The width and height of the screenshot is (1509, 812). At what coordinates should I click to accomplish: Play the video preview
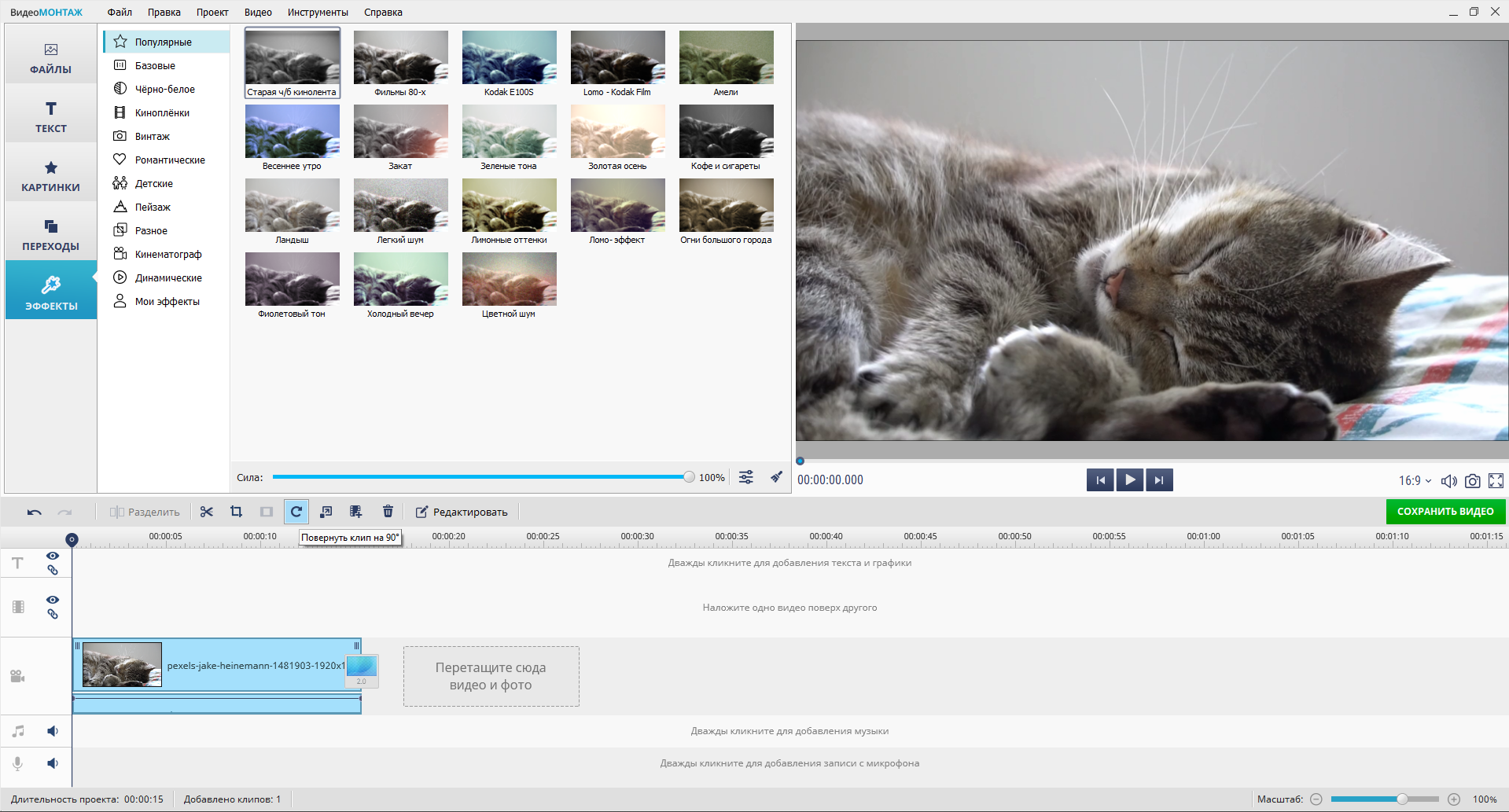[1130, 480]
